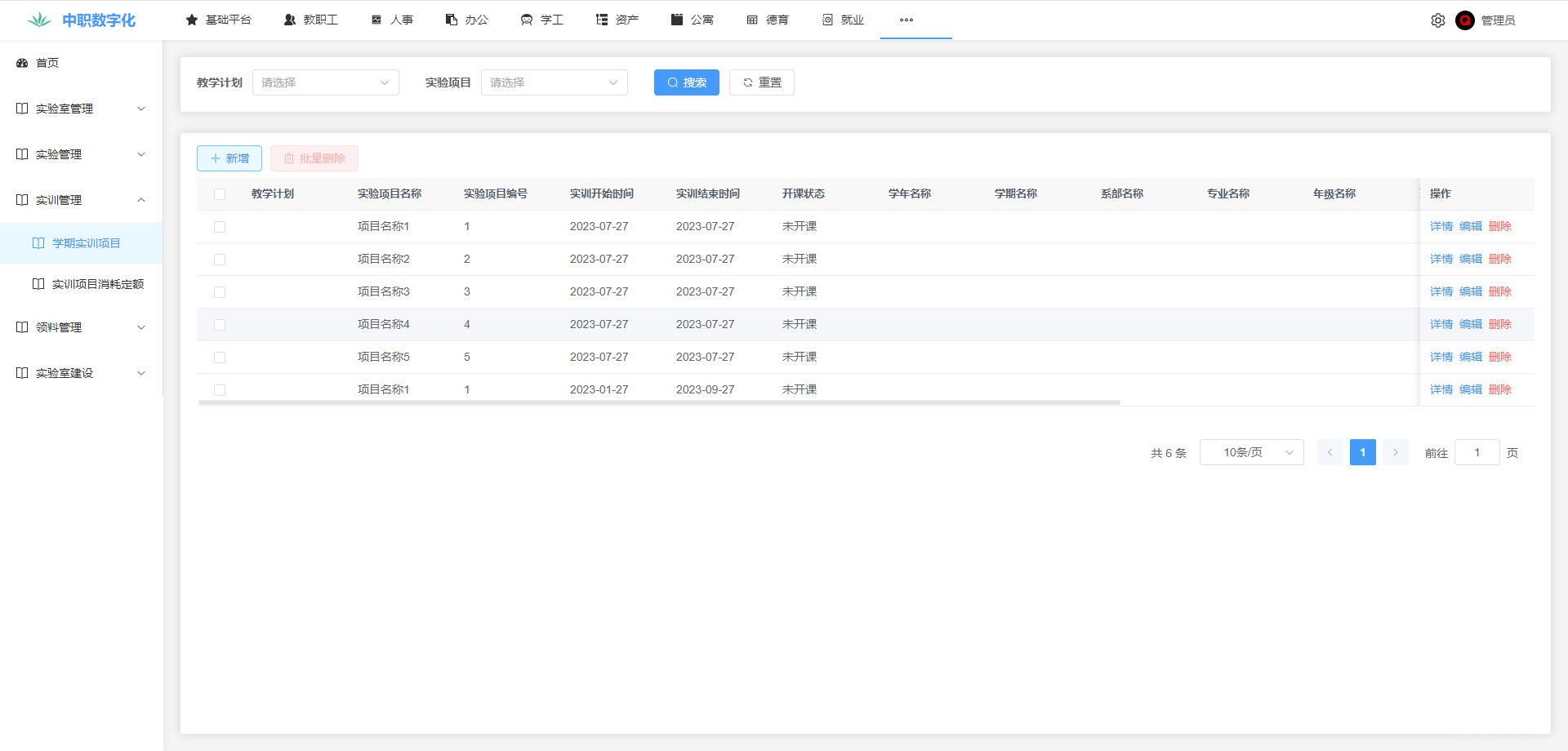
Task: Click the 教职工 person icon
Action: pyautogui.click(x=290, y=20)
